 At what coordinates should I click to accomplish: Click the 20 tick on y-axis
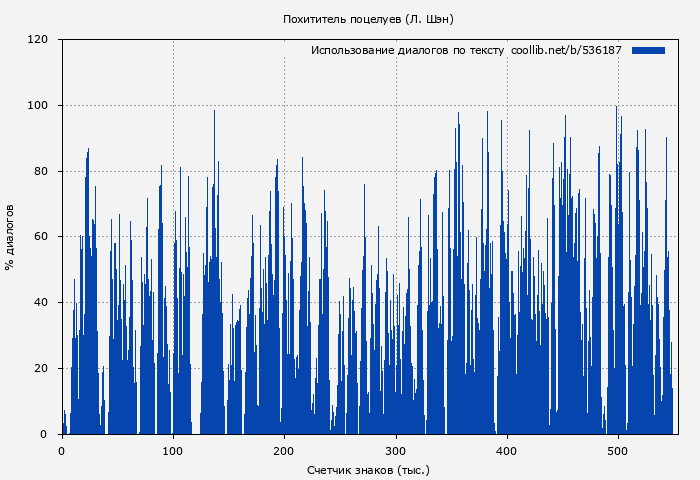tap(41, 369)
